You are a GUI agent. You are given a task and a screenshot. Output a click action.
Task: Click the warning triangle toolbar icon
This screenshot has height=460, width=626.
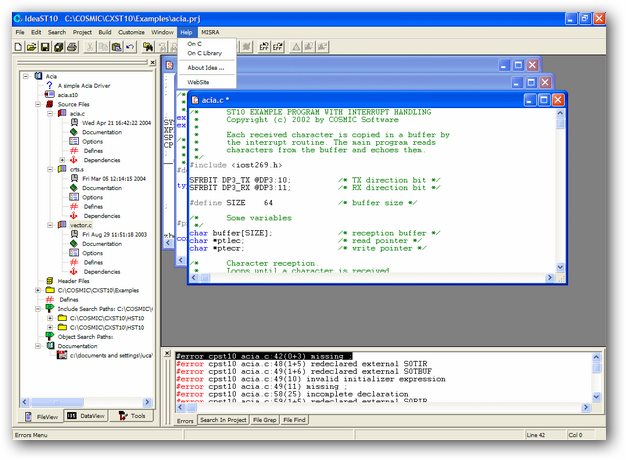pyautogui.click(x=296, y=47)
